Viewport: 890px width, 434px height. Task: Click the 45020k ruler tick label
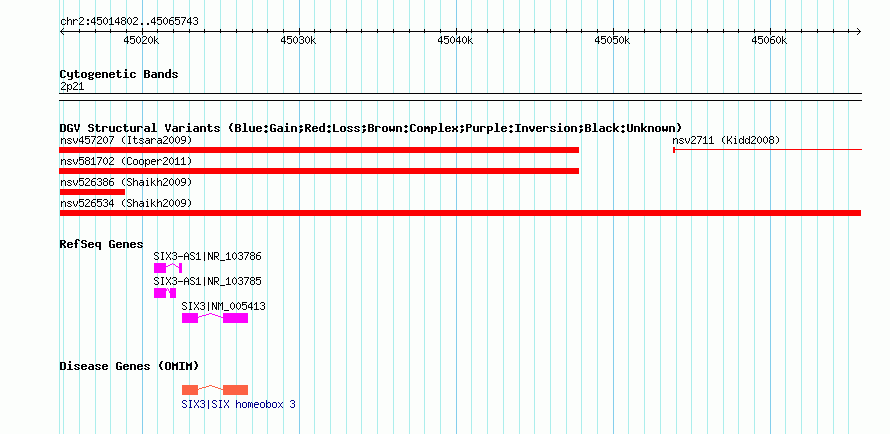coord(141,40)
